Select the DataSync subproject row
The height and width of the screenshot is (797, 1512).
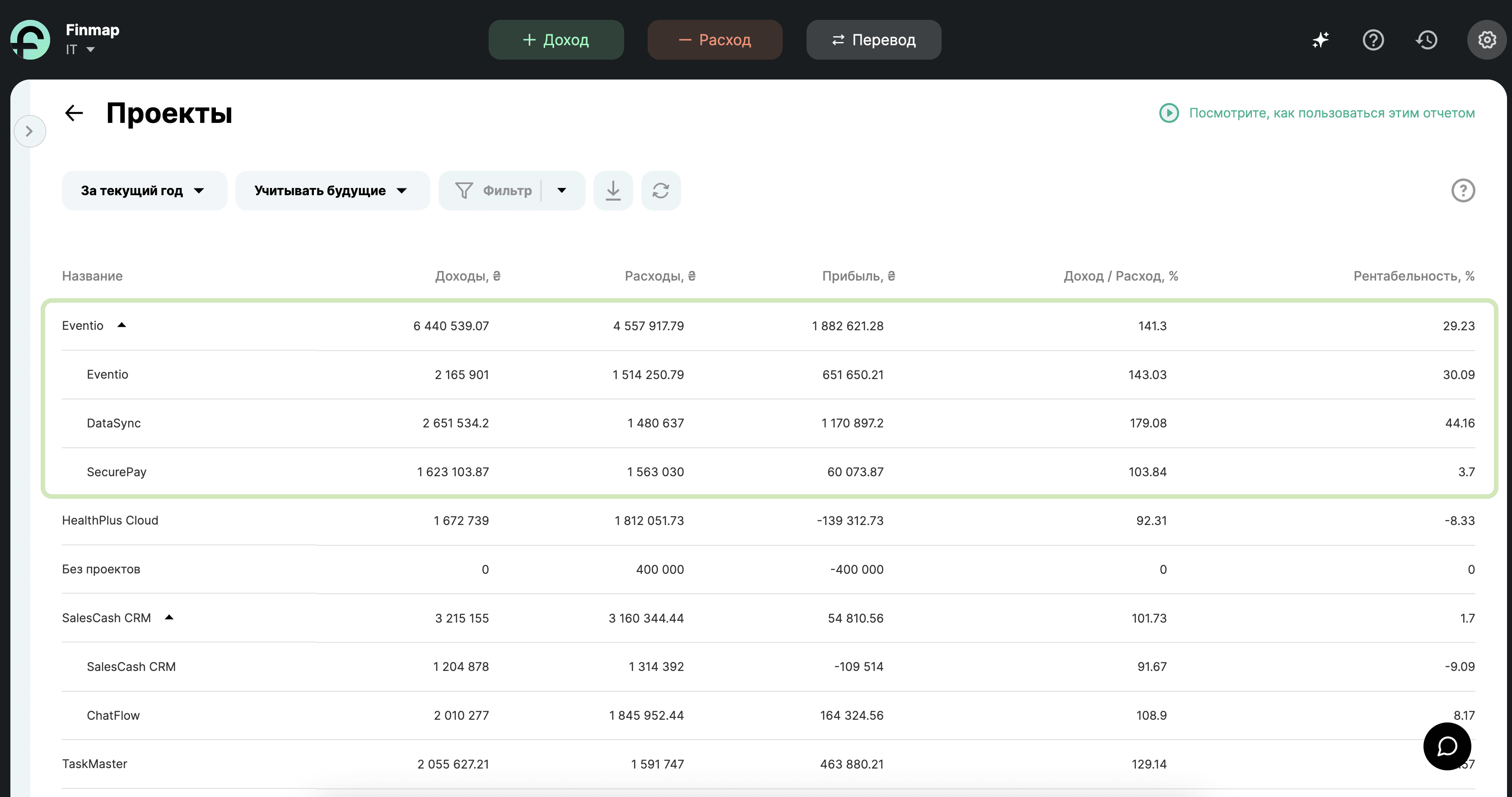(768, 423)
